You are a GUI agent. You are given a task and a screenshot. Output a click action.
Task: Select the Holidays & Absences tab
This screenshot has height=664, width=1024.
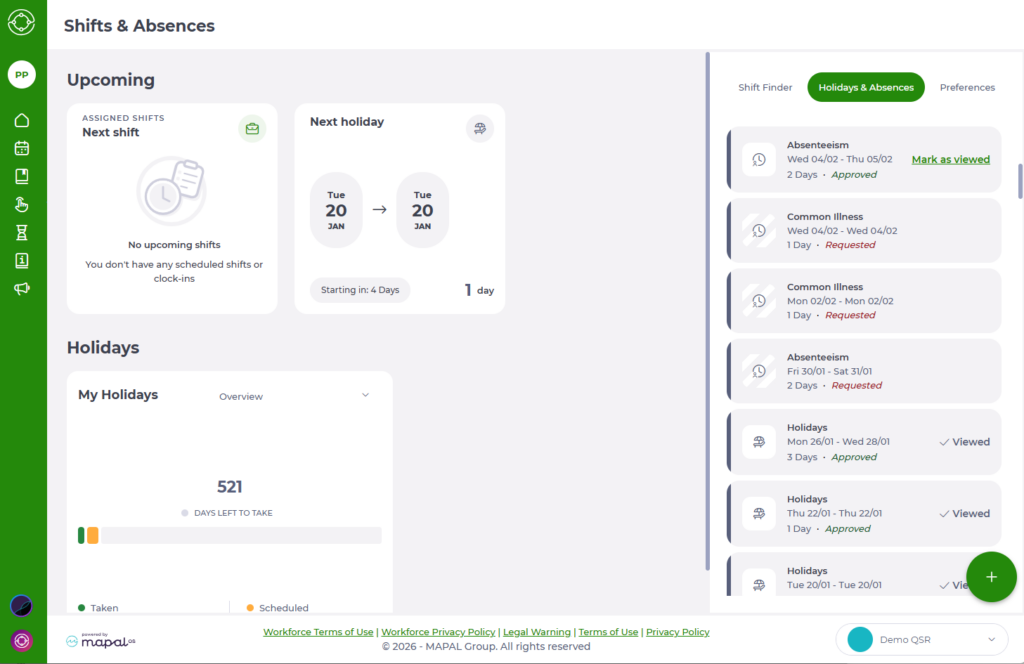click(x=866, y=87)
